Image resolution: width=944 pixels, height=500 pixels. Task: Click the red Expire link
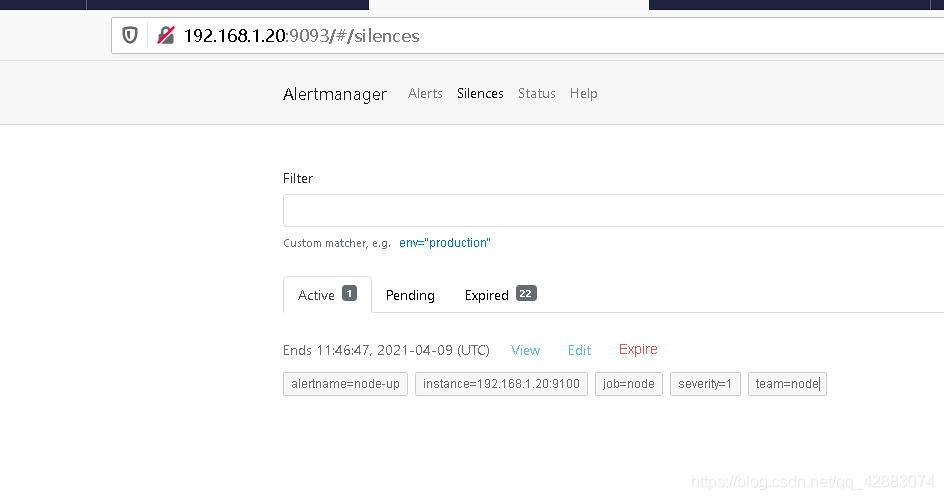tap(638, 350)
